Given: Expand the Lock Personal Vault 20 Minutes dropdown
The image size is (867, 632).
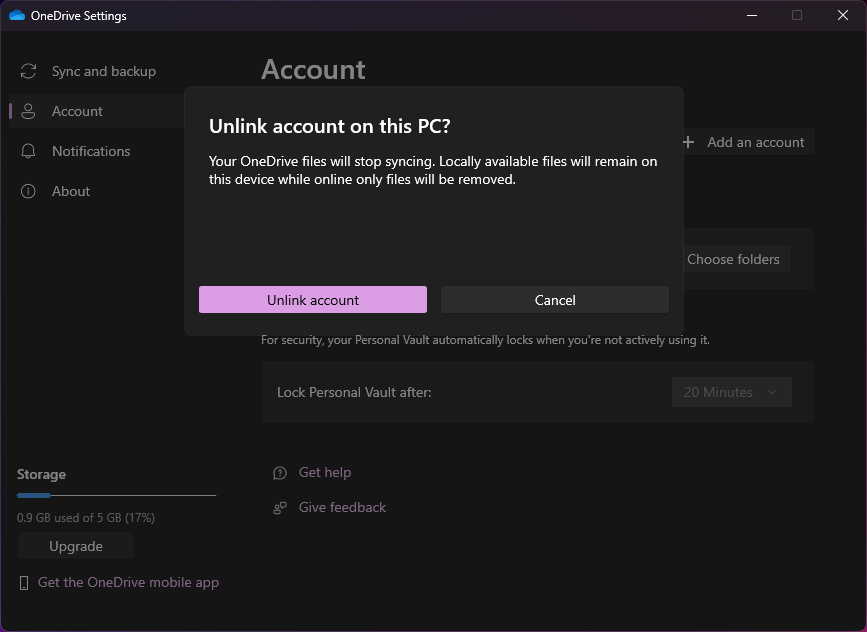Looking at the screenshot, I should coord(731,392).
